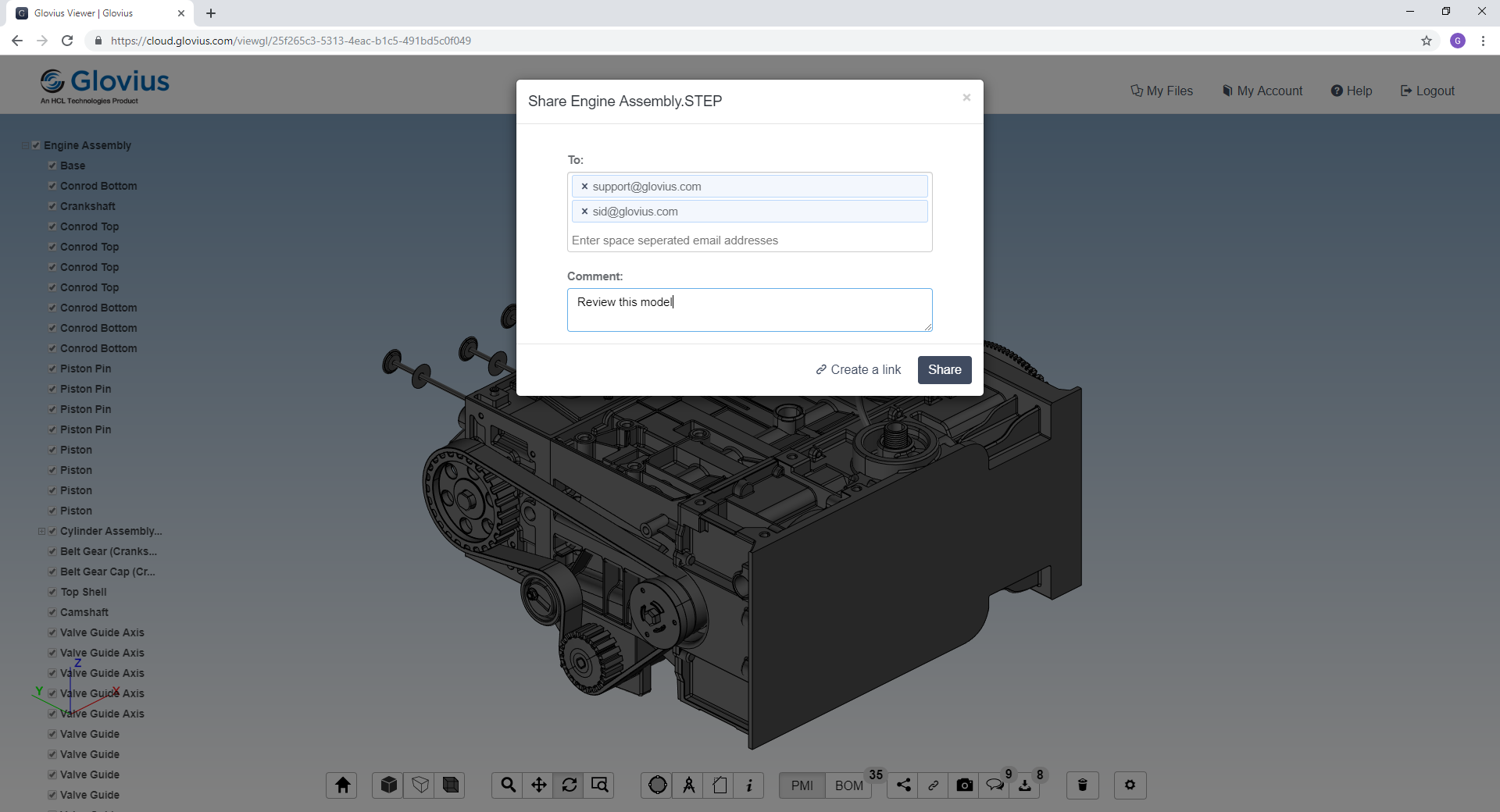Select Conrod Bottom beneath Base
This screenshot has width=1500, height=812.
point(98,186)
